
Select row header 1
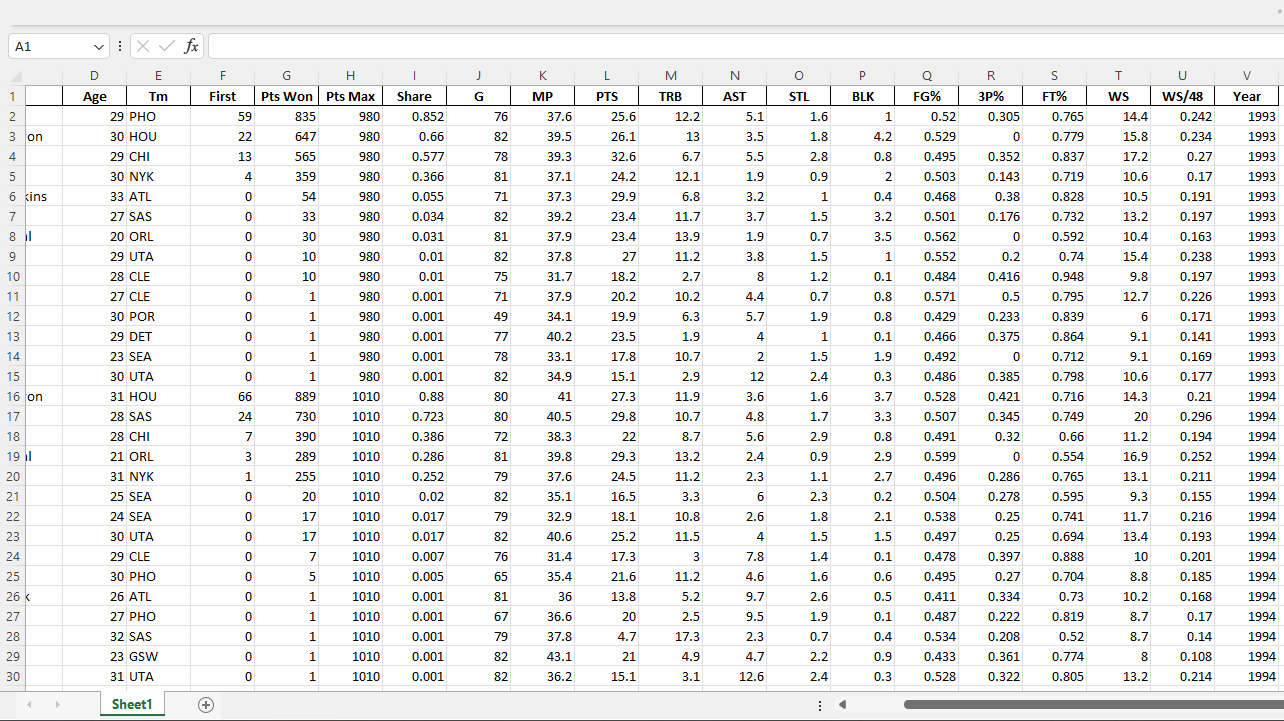pyautogui.click(x=12, y=96)
